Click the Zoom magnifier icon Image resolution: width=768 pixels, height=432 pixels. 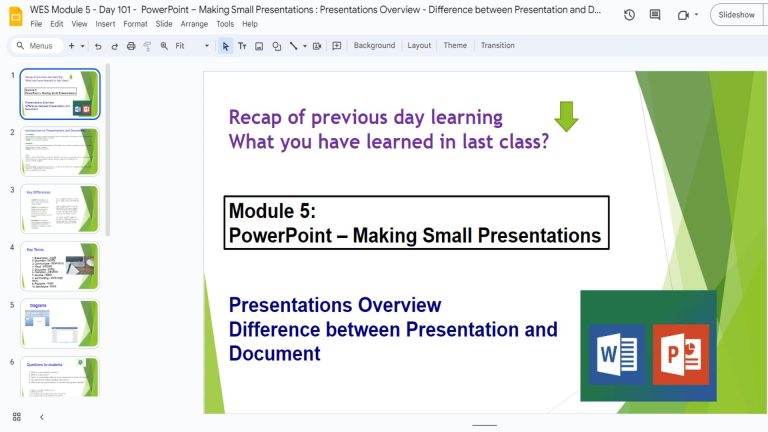point(164,46)
